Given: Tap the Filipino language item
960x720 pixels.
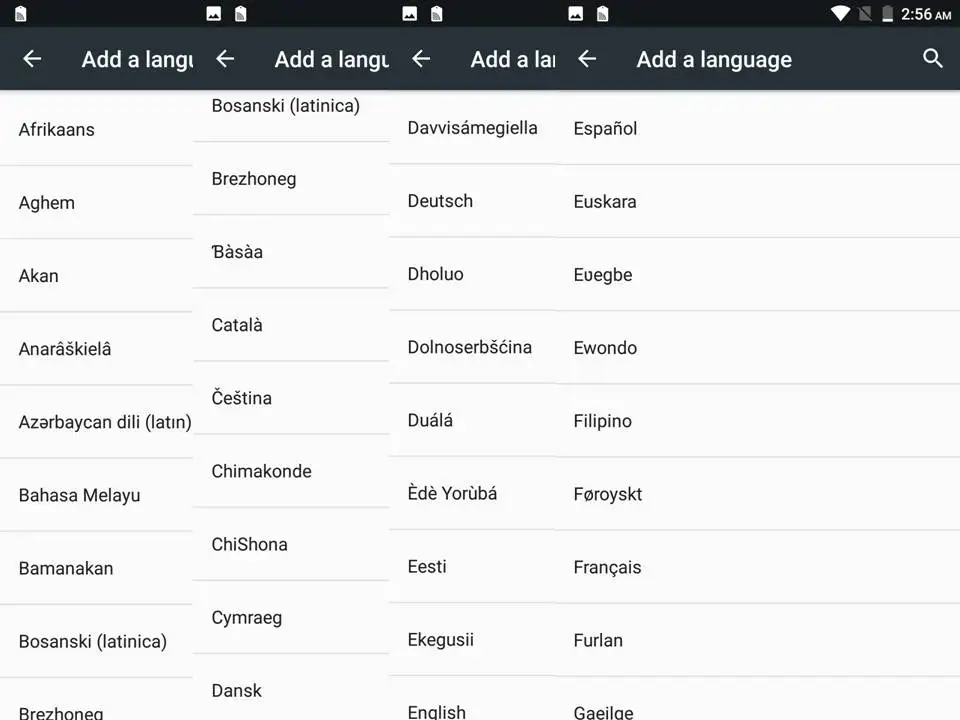Looking at the screenshot, I should pos(603,421).
